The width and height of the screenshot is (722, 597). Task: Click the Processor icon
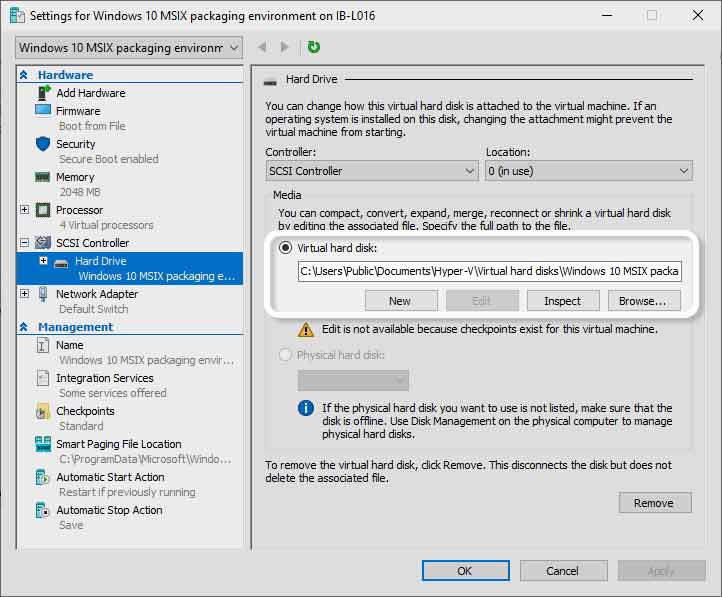click(43, 210)
